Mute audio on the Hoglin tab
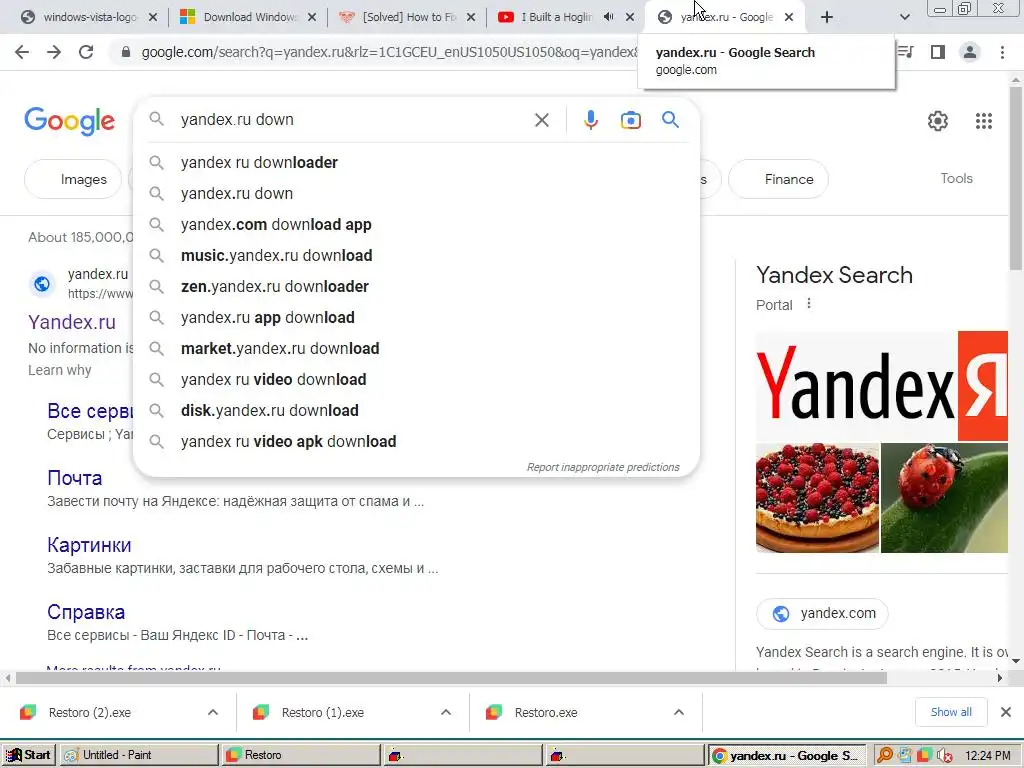 (609, 17)
